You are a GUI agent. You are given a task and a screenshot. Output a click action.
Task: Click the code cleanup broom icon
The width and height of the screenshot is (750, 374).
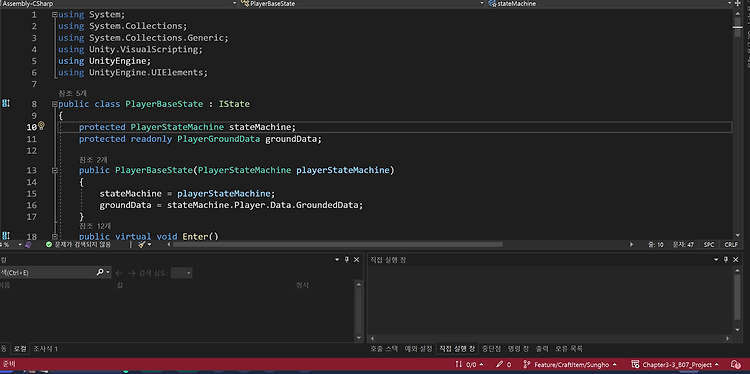(x=142, y=244)
